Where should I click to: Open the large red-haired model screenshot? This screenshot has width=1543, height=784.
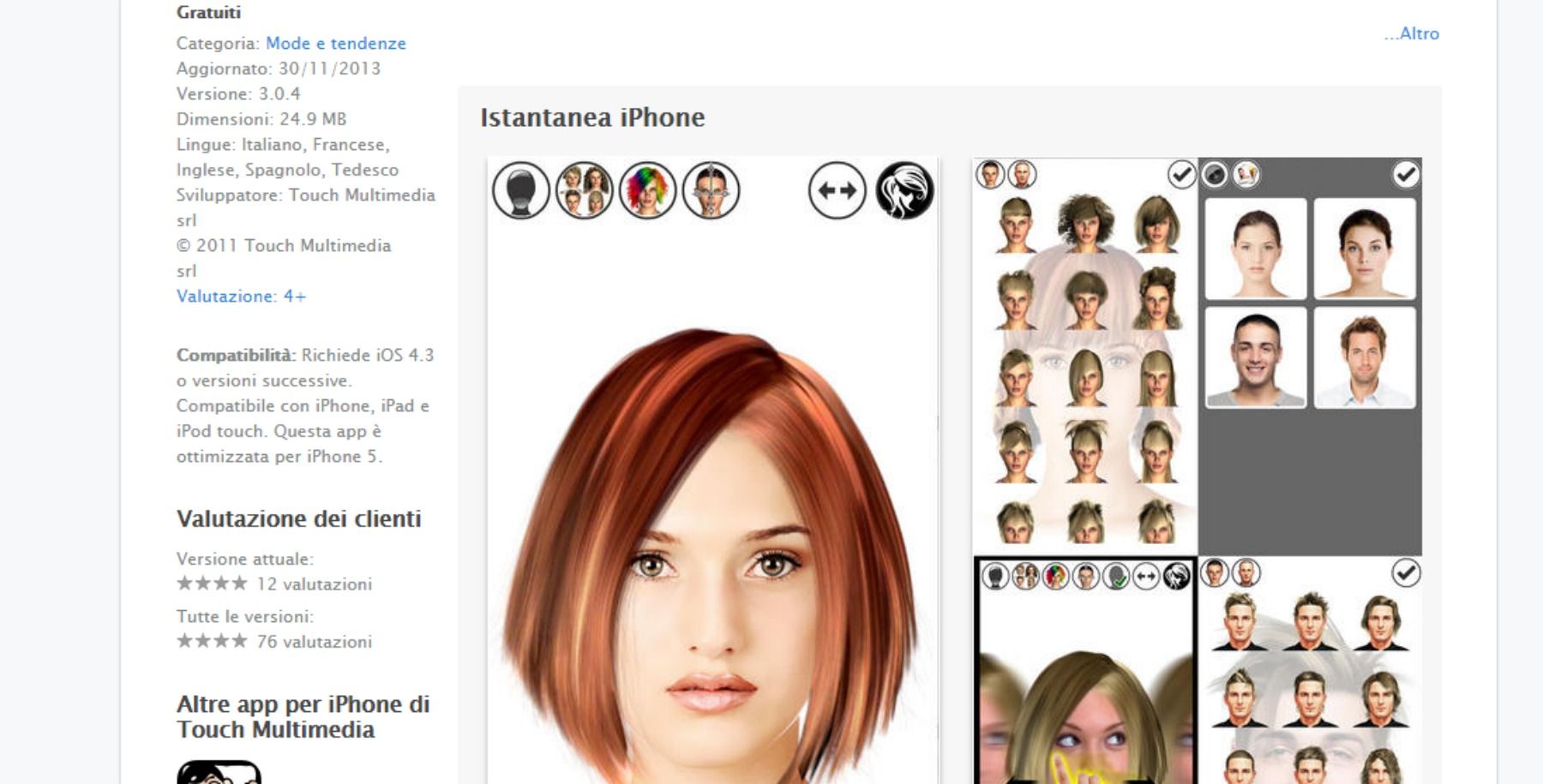[712, 470]
